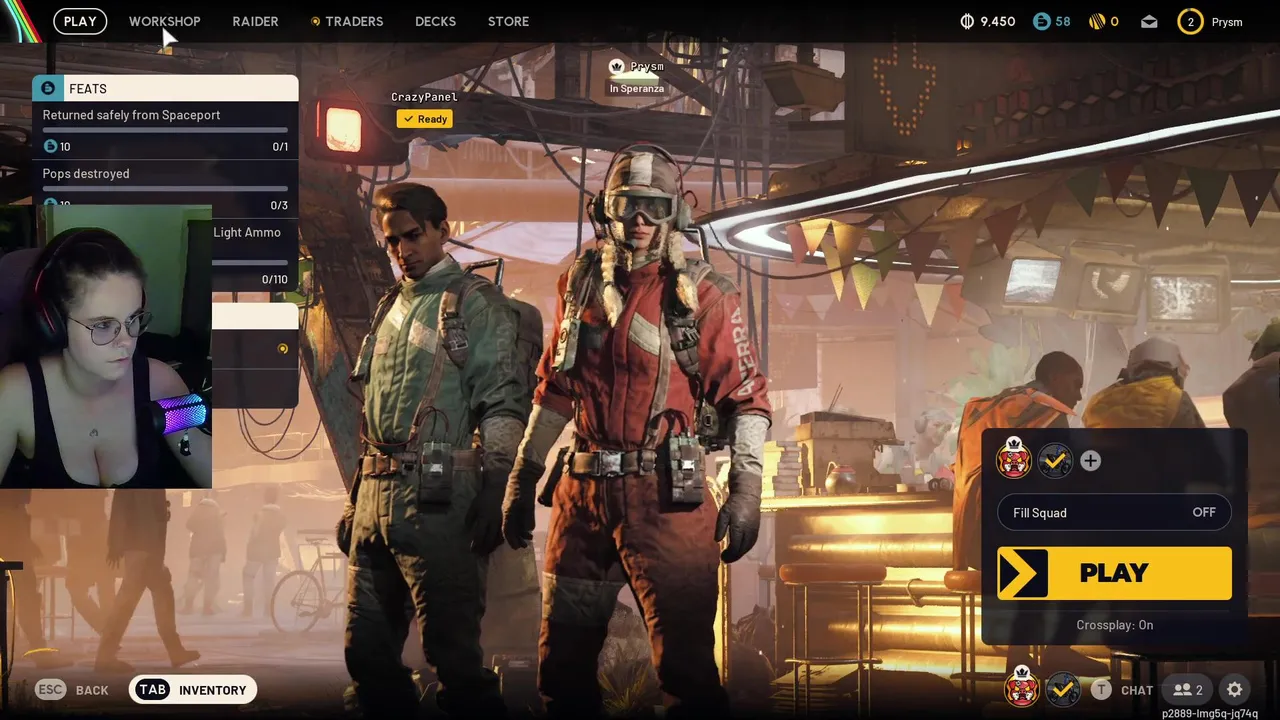Click the blue cred token icon beside 58
Screen dimensions: 1280x720
(x=1042, y=21)
